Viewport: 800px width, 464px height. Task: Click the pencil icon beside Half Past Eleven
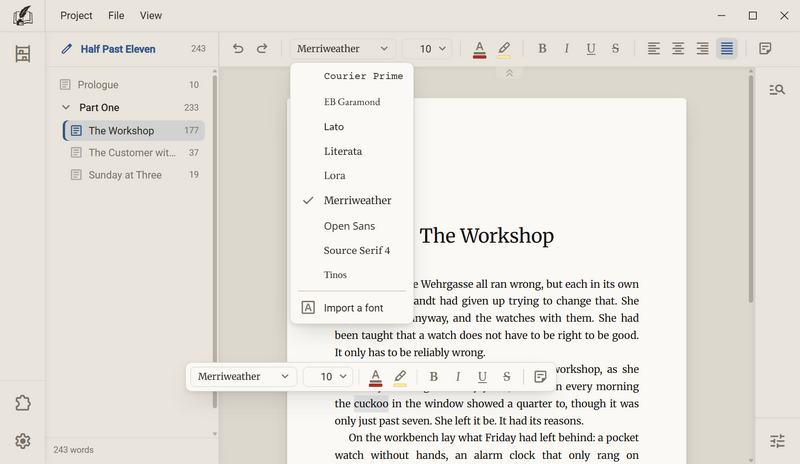(66, 49)
